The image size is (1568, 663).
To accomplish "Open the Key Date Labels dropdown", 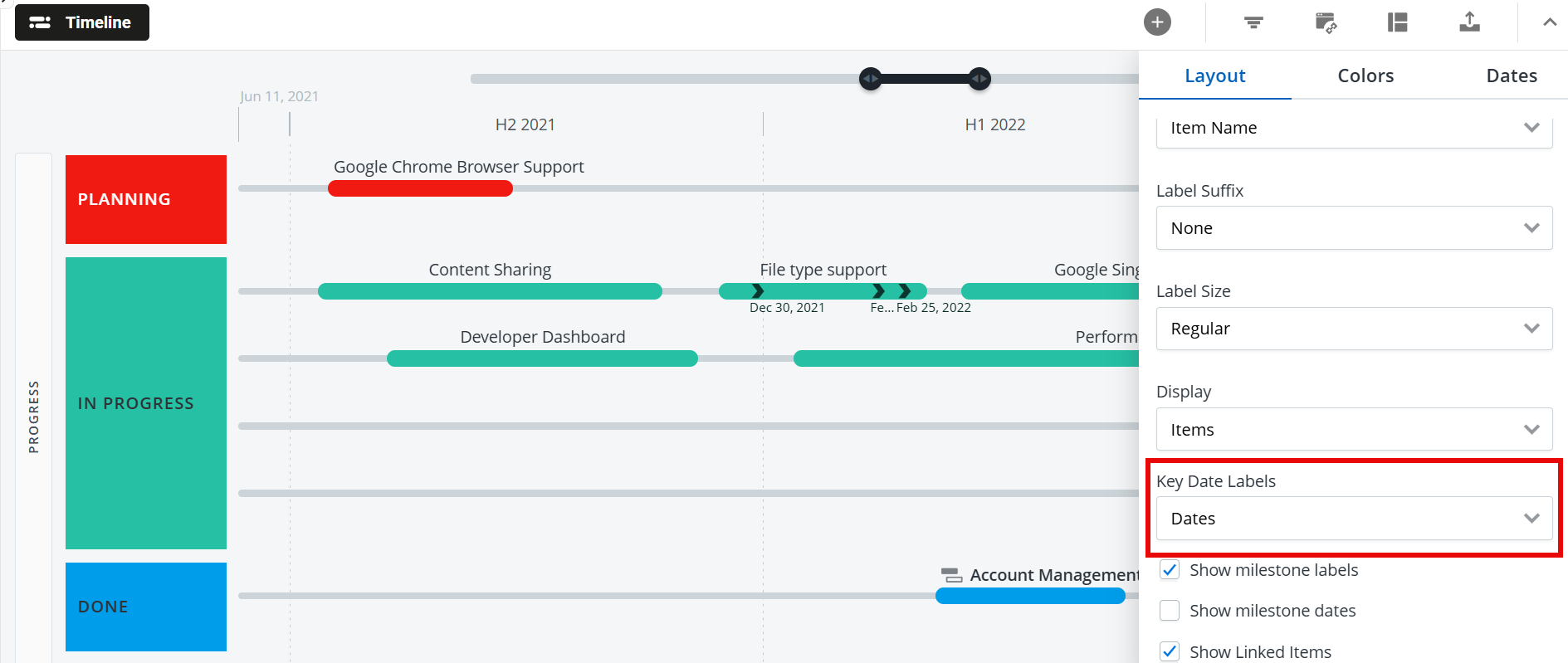I will pyautogui.click(x=1354, y=519).
